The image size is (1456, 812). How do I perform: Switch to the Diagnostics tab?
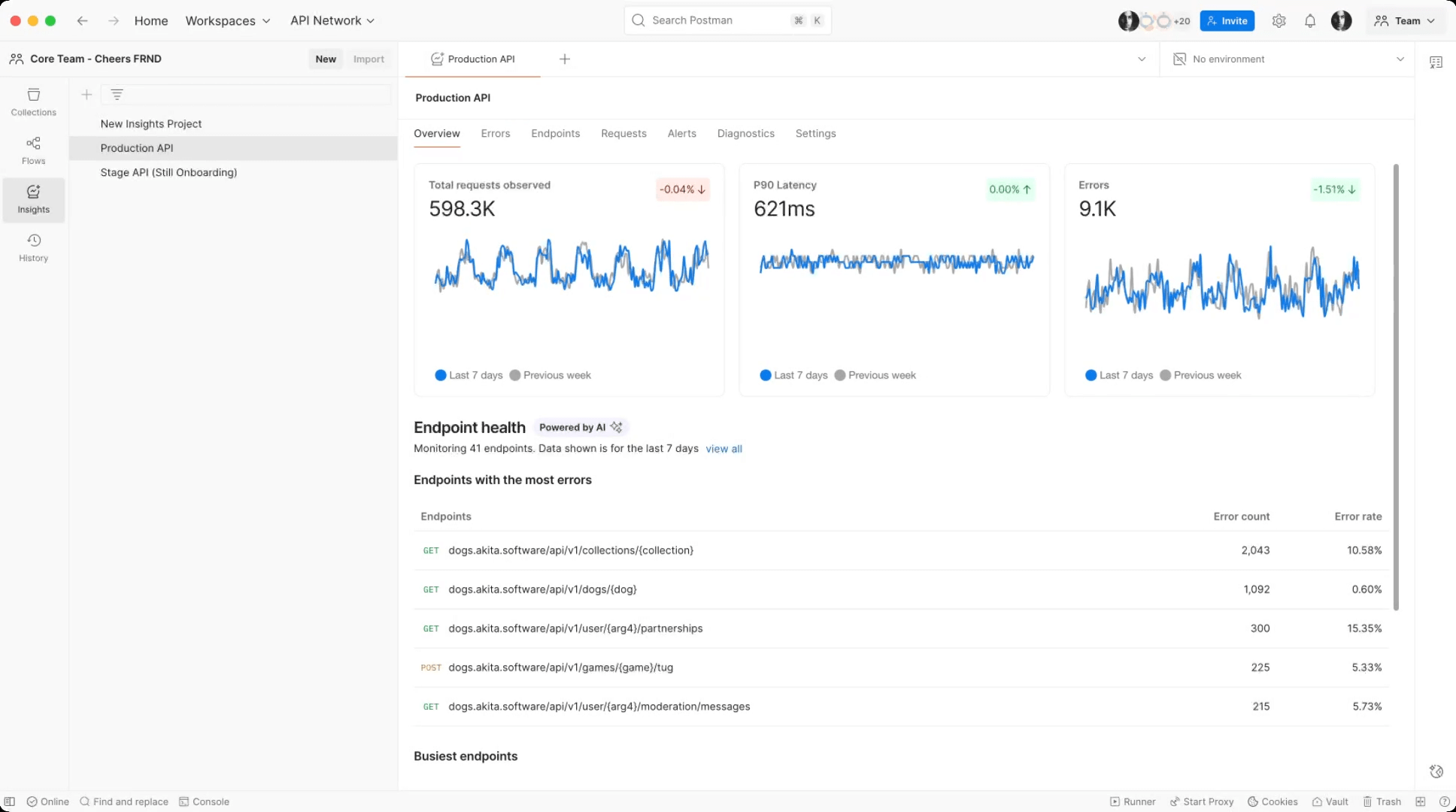click(745, 134)
